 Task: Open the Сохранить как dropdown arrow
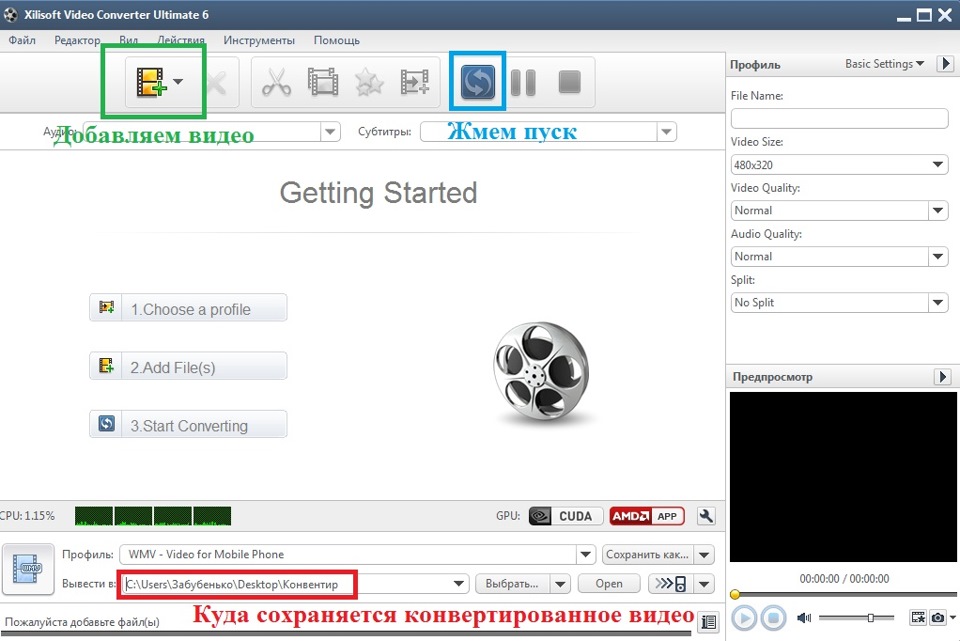click(704, 555)
